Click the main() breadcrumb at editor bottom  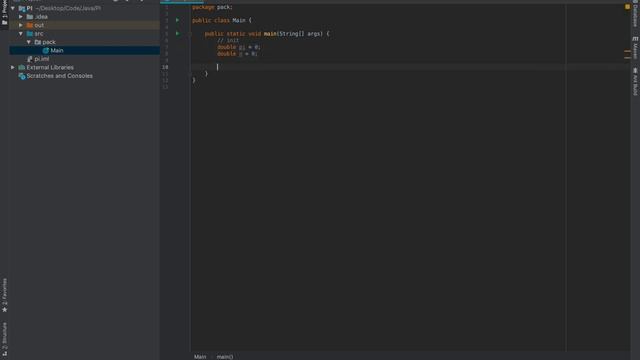pos(225,357)
